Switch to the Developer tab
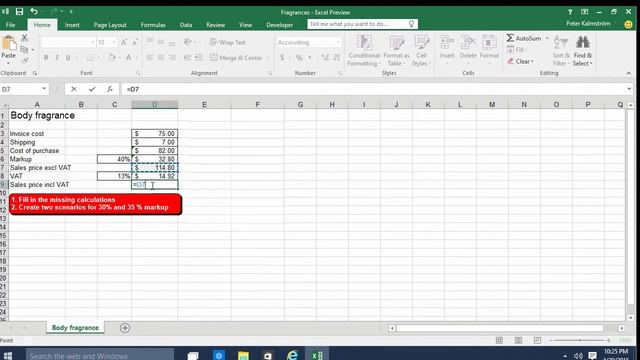Screen dimensions: 640x360 pos(280,25)
